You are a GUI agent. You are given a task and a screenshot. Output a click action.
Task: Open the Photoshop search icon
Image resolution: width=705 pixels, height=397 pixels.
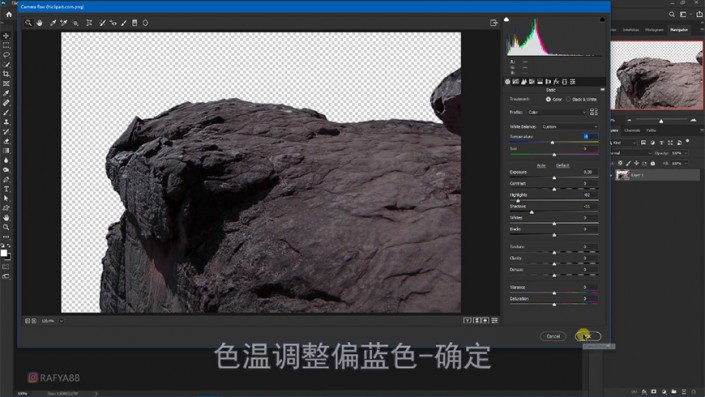(672, 14)
